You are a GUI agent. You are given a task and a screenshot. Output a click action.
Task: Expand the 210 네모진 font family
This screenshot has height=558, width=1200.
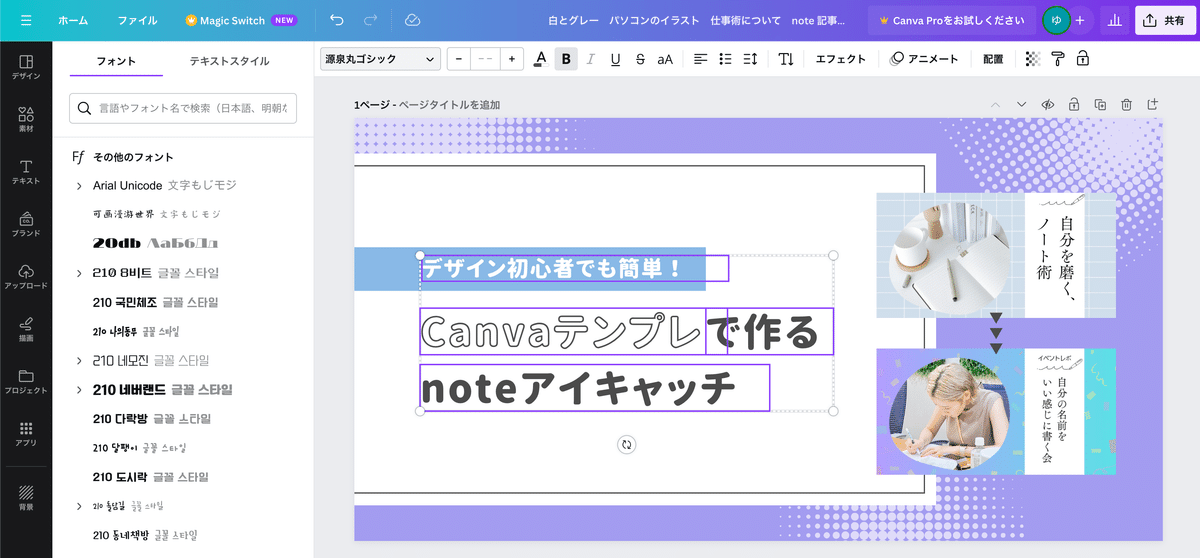pos(79,360)
